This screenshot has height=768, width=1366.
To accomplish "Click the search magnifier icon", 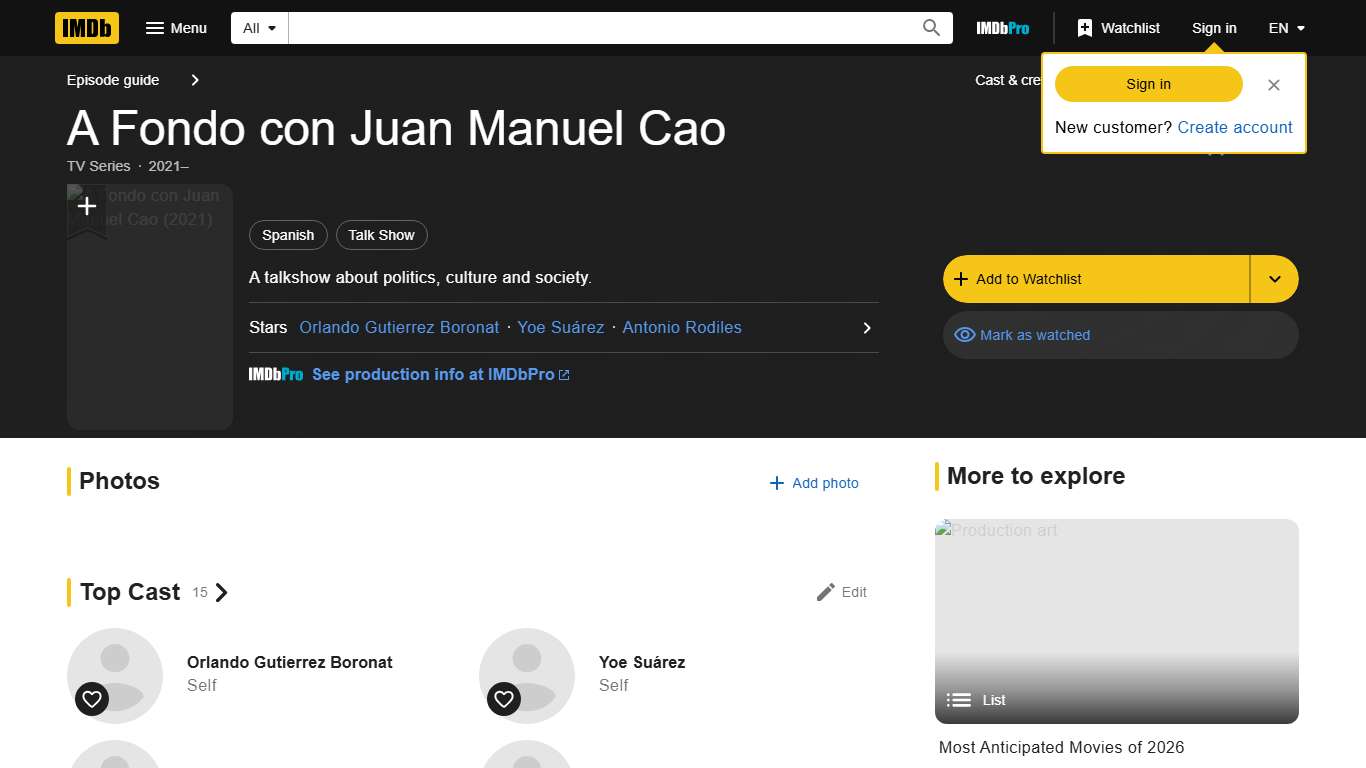I will (930, 27).
